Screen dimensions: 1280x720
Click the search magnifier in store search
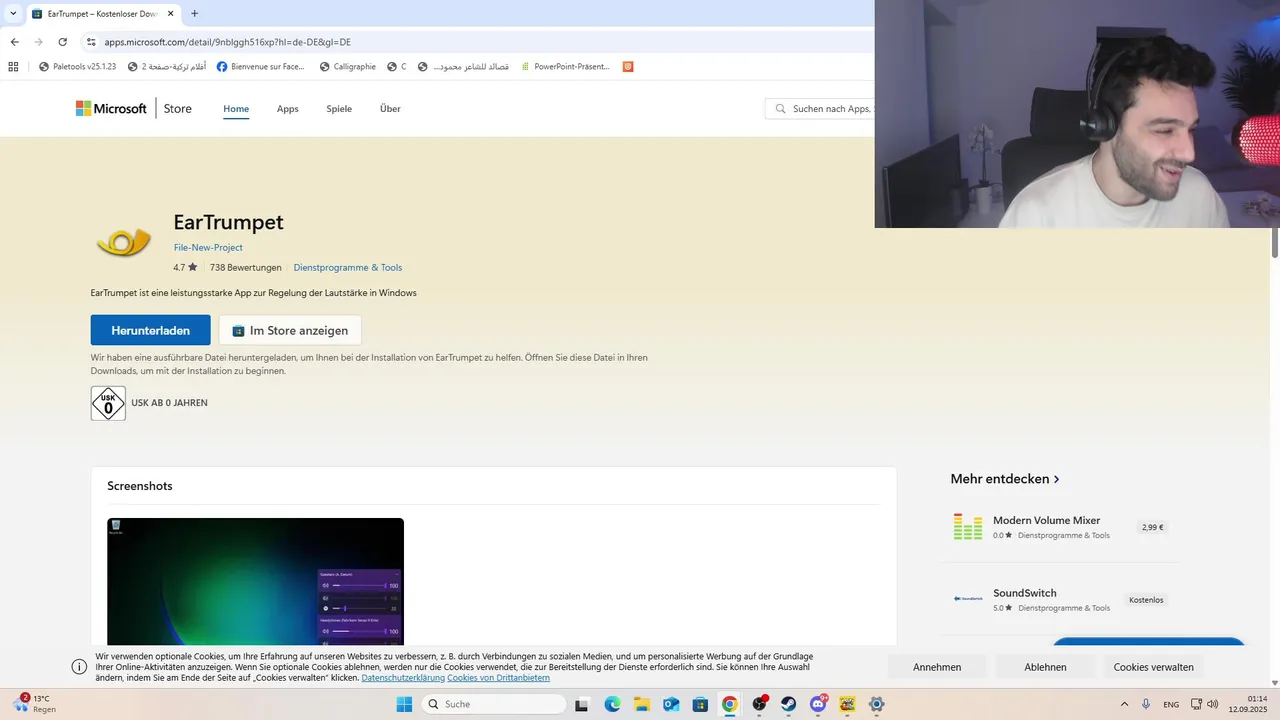tap(780, 108)
